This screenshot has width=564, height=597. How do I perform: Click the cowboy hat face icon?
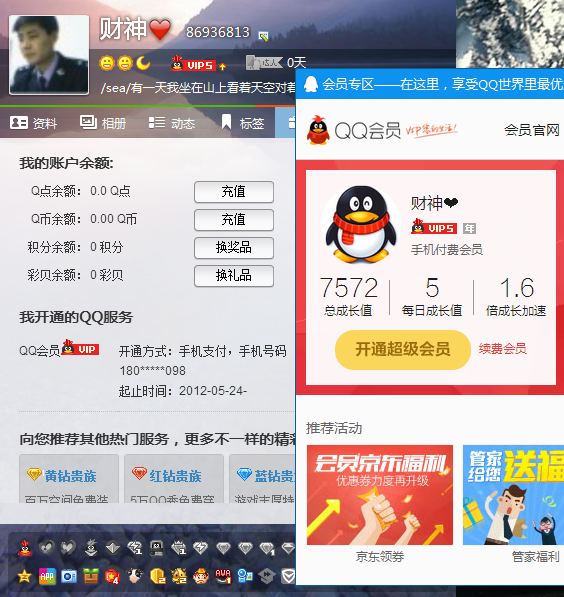[x=201, y=576]
